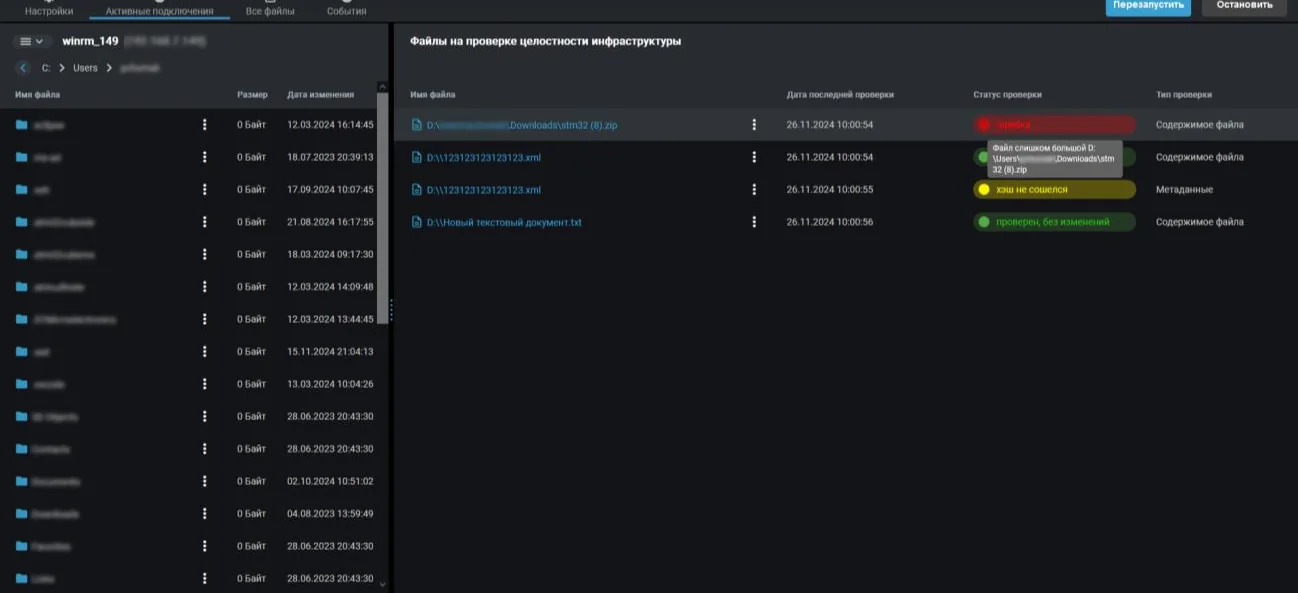Open kebab menu for folder dated 02.10.2024 10:51:02
Screen dimensions: 1298x593
[x=205, y=481]
